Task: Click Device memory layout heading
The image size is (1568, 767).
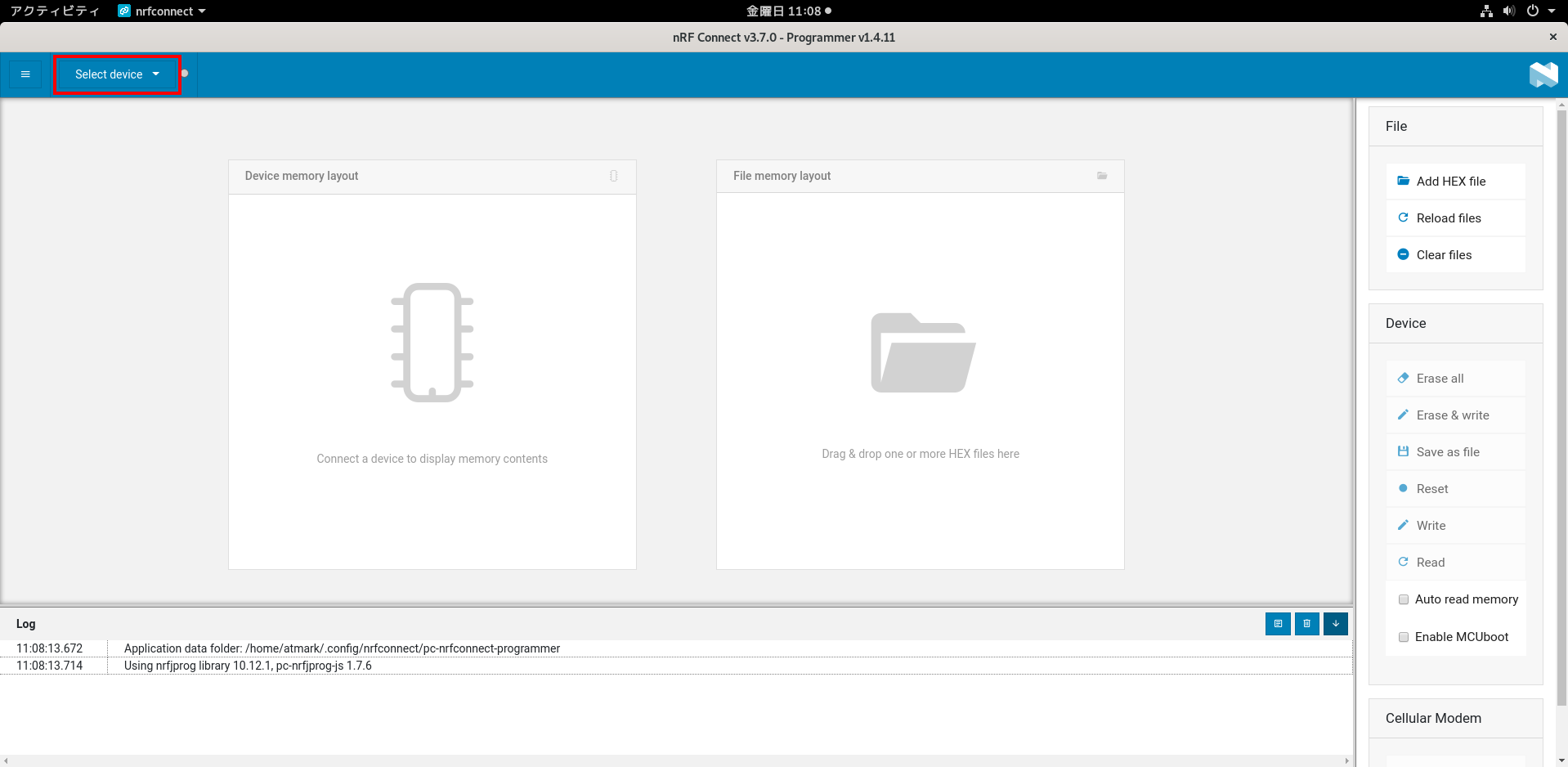Action: pos(302,176)
